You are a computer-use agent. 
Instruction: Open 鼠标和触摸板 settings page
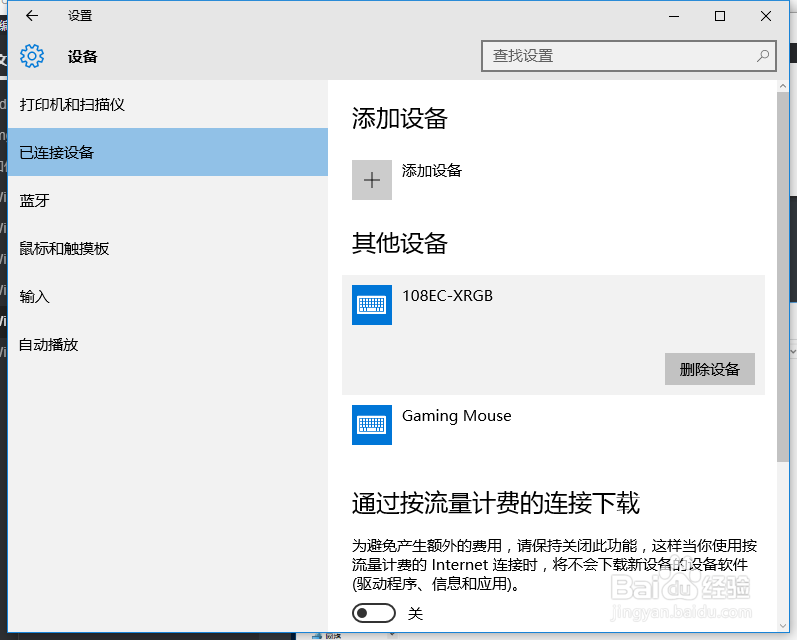click(168, 249)
